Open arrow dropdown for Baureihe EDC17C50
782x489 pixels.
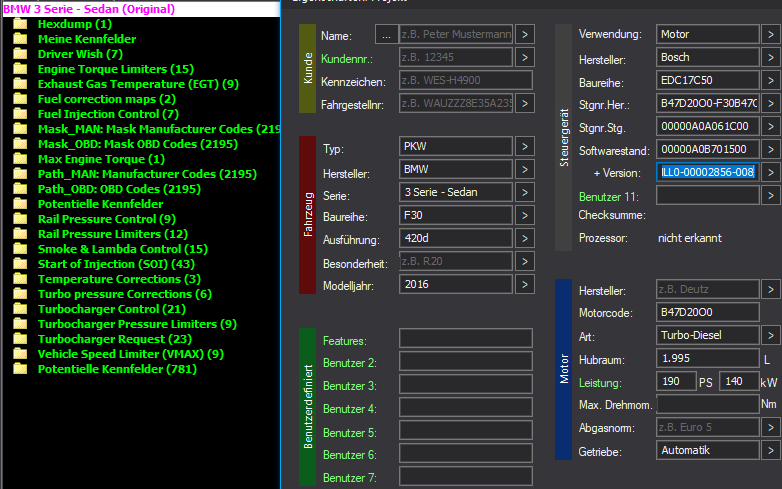point(771,80)
